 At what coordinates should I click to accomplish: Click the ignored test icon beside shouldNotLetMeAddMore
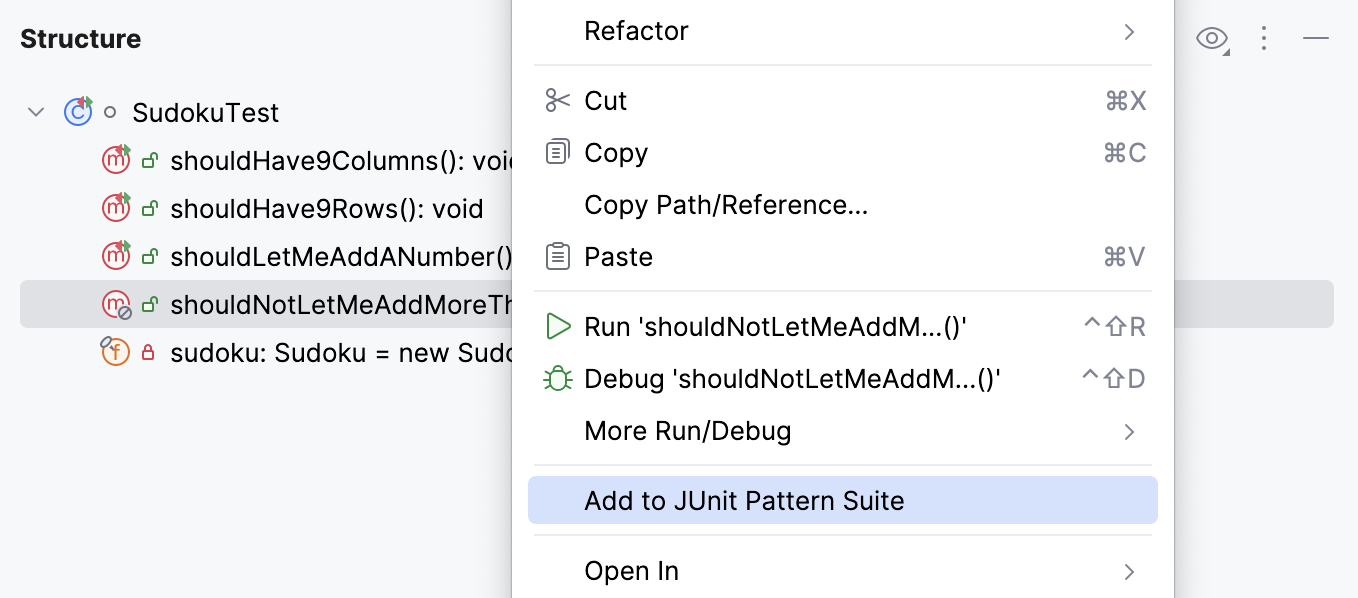tap(117, 304)
